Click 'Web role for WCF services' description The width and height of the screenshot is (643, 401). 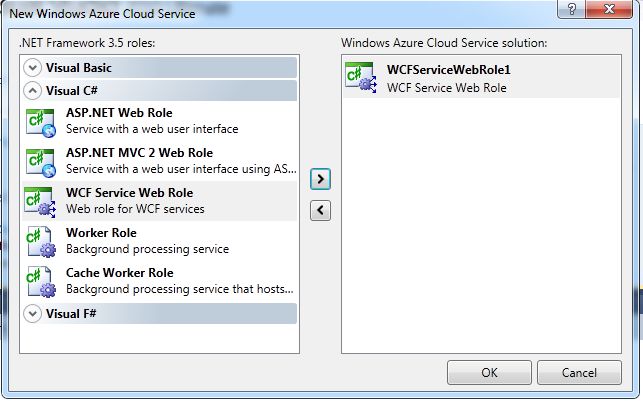click(x=135, y=209)
